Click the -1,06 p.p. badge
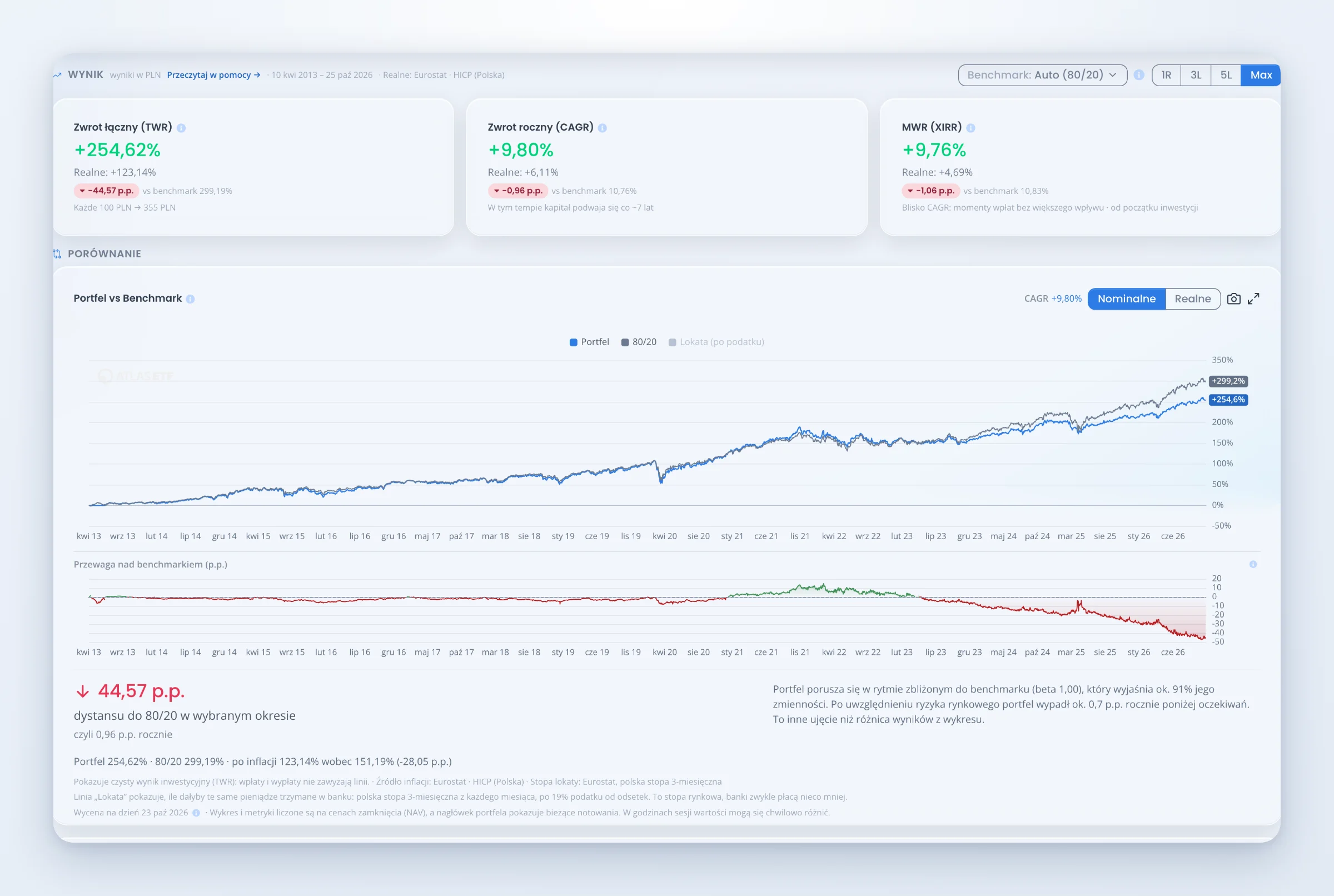 930,191
